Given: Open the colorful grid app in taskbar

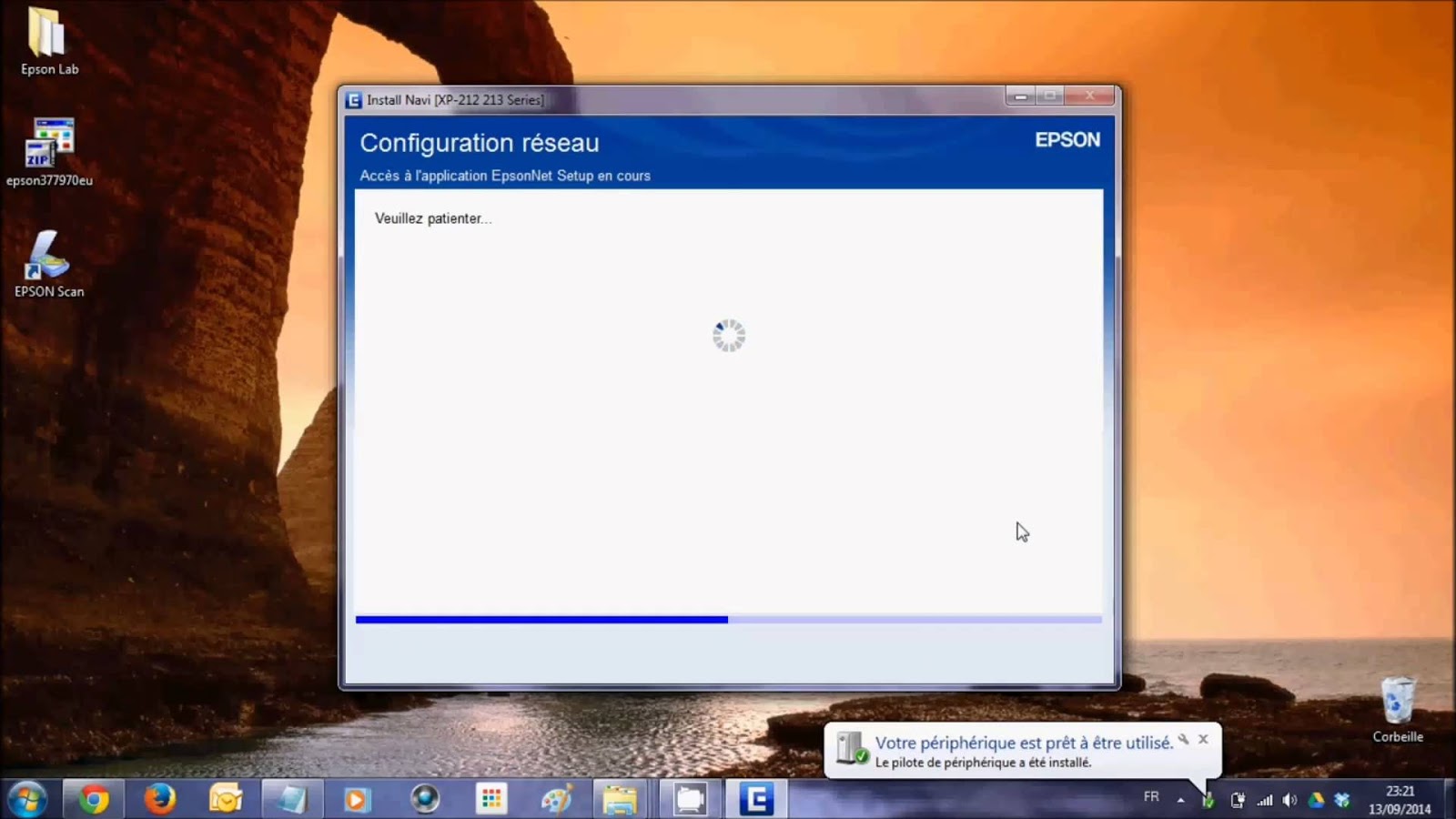Looking at the screenshot, I should point(491,800).
